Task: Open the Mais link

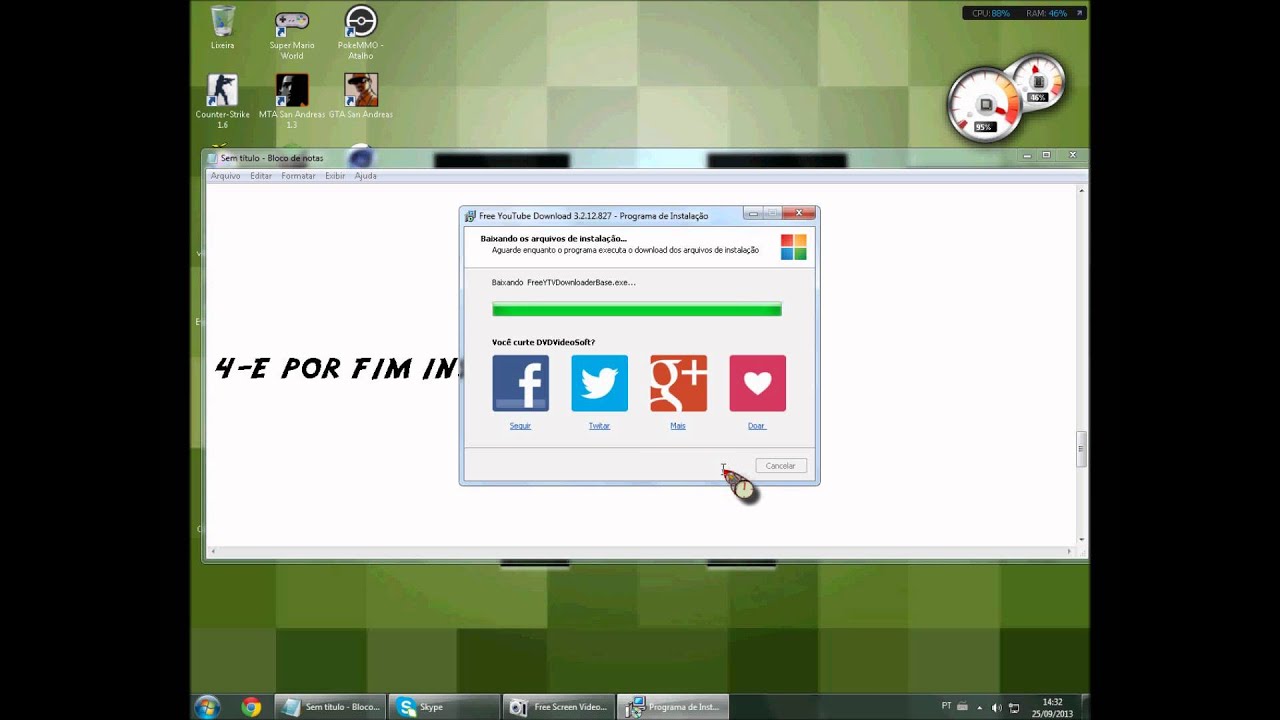Action: [678, 426]
